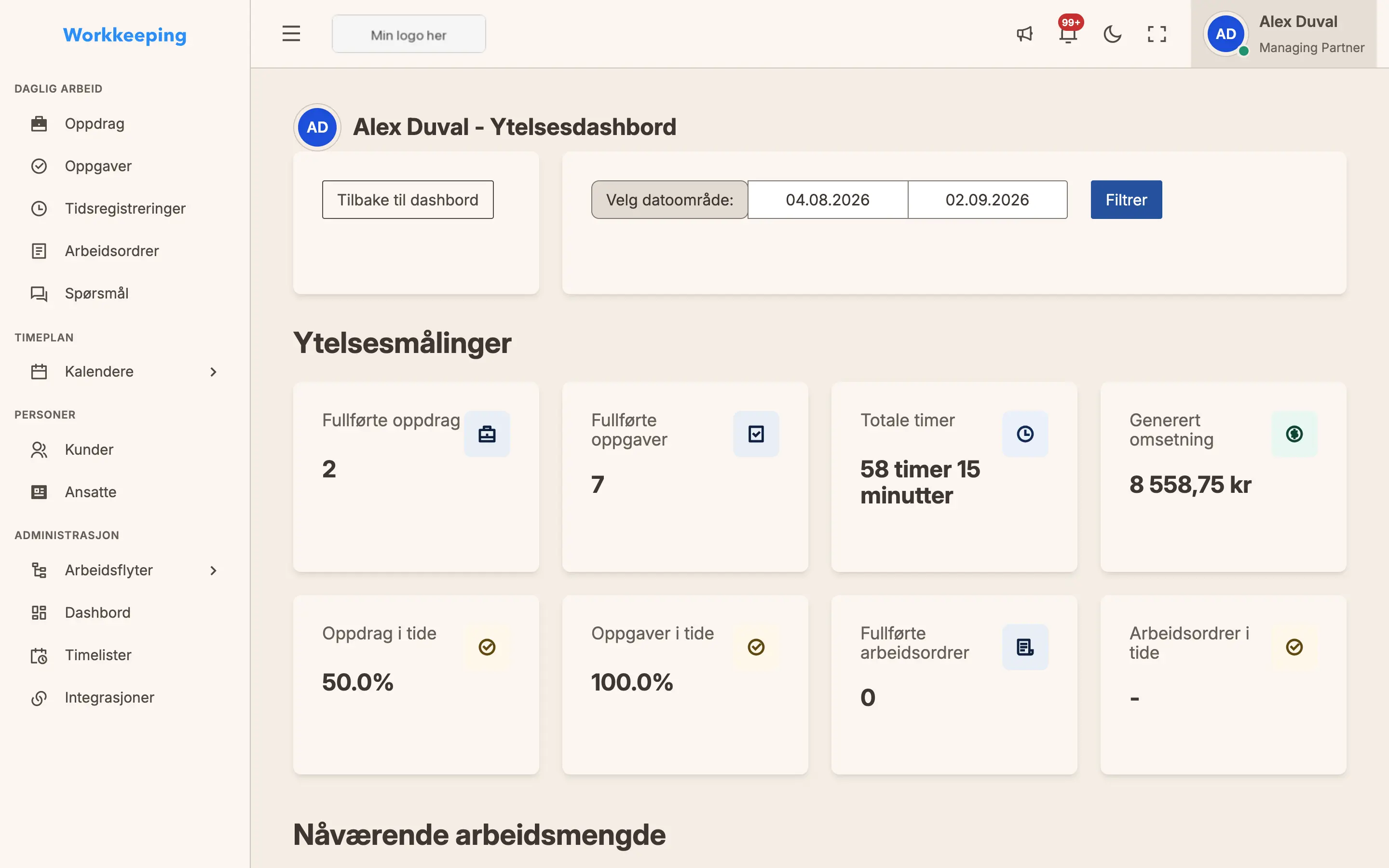Click the Nåværende arbeidsmengde heading
Image resolution: width=1389 pixels, height=868 pixels.
(479, 834)
